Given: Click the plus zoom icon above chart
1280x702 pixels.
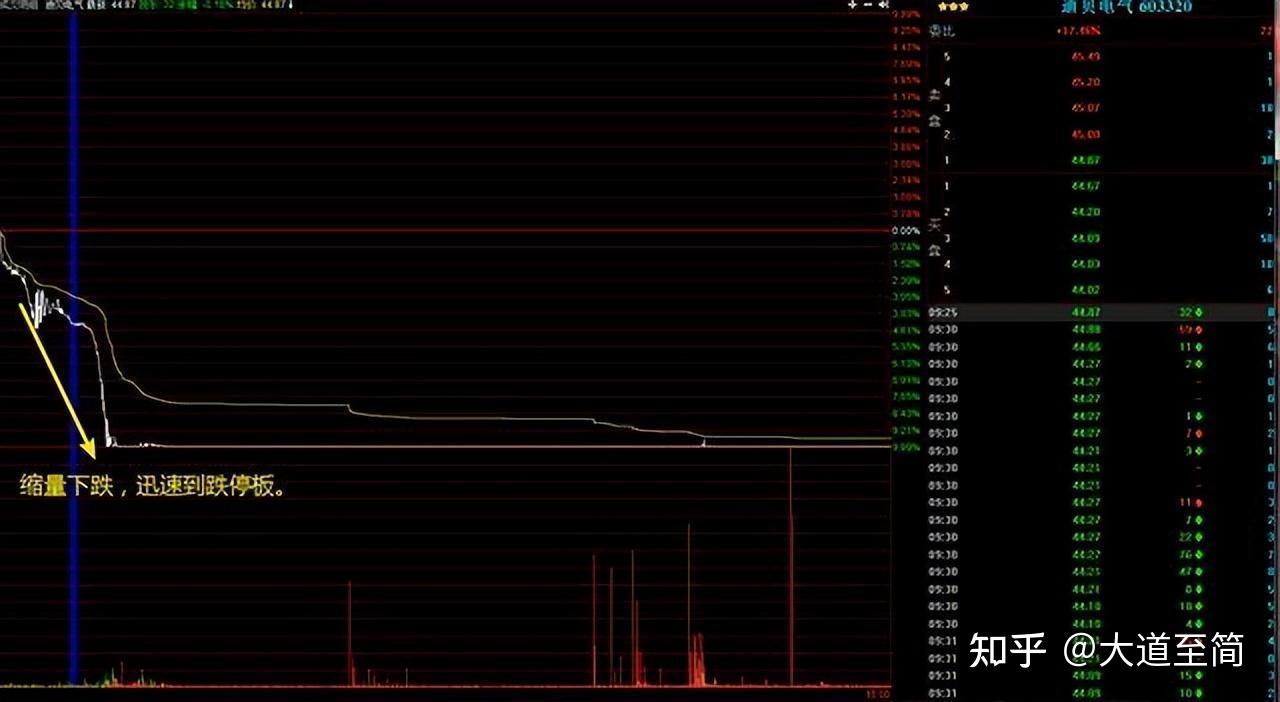Looking at the screenshot, I should pos(852,5).
